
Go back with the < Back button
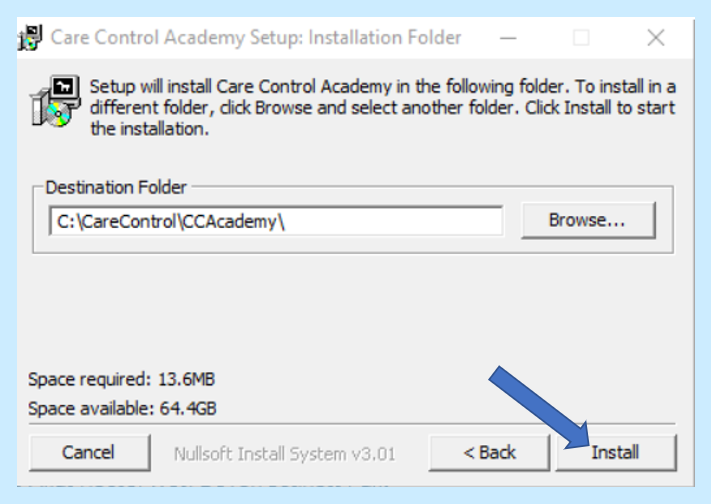coord(489,453)
